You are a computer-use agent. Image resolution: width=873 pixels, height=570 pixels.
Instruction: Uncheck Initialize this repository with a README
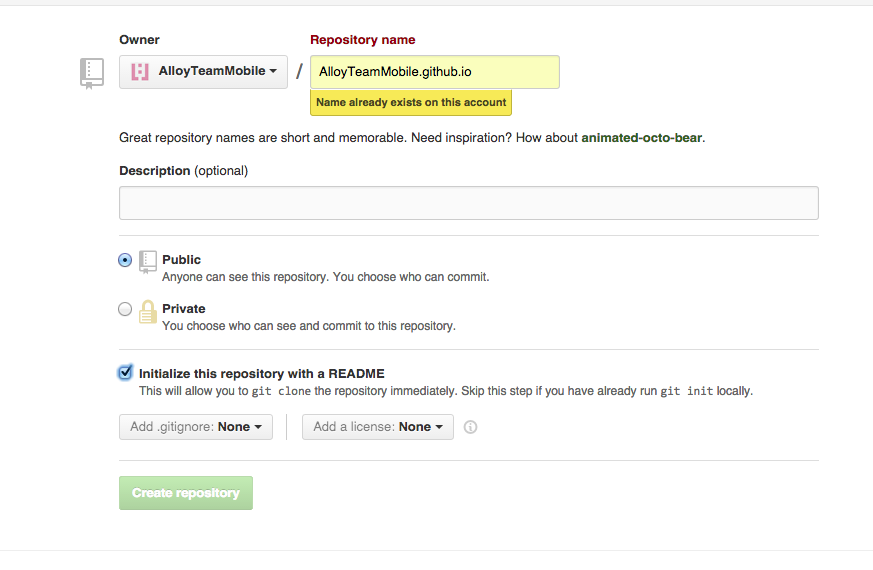tap(125, 372)
